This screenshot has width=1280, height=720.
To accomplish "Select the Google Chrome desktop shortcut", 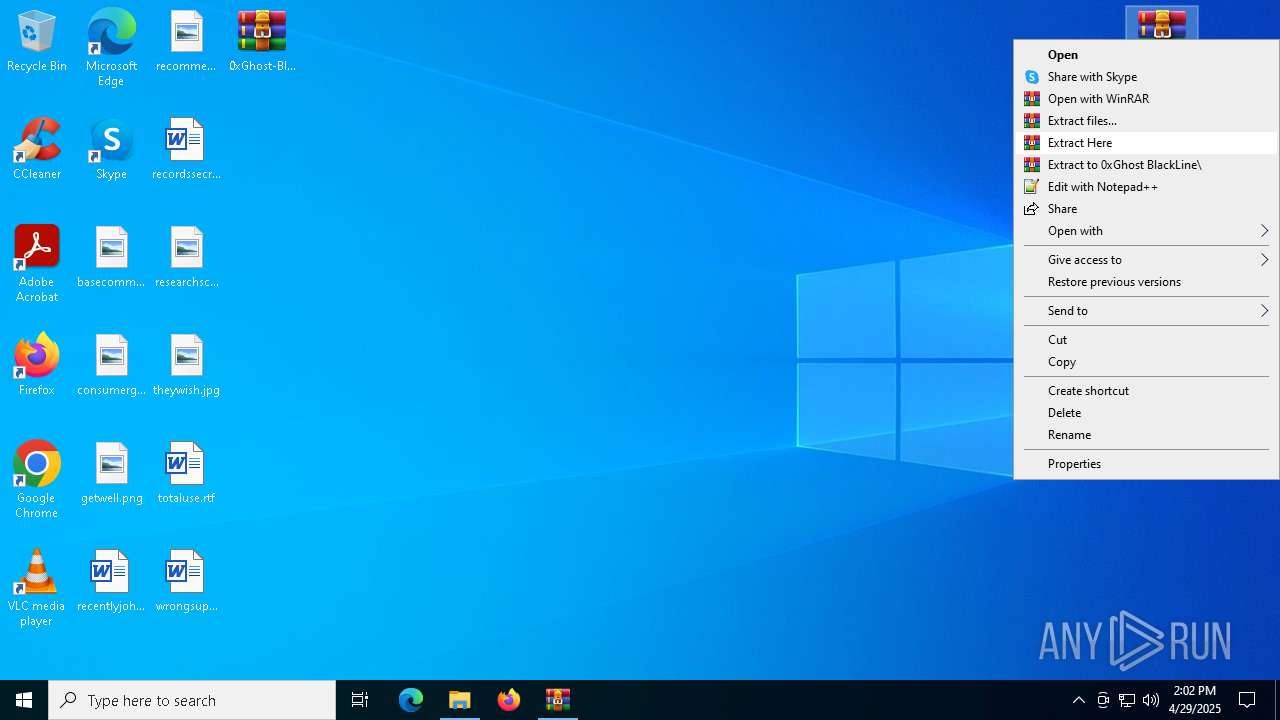I will (x=37, y=480).
